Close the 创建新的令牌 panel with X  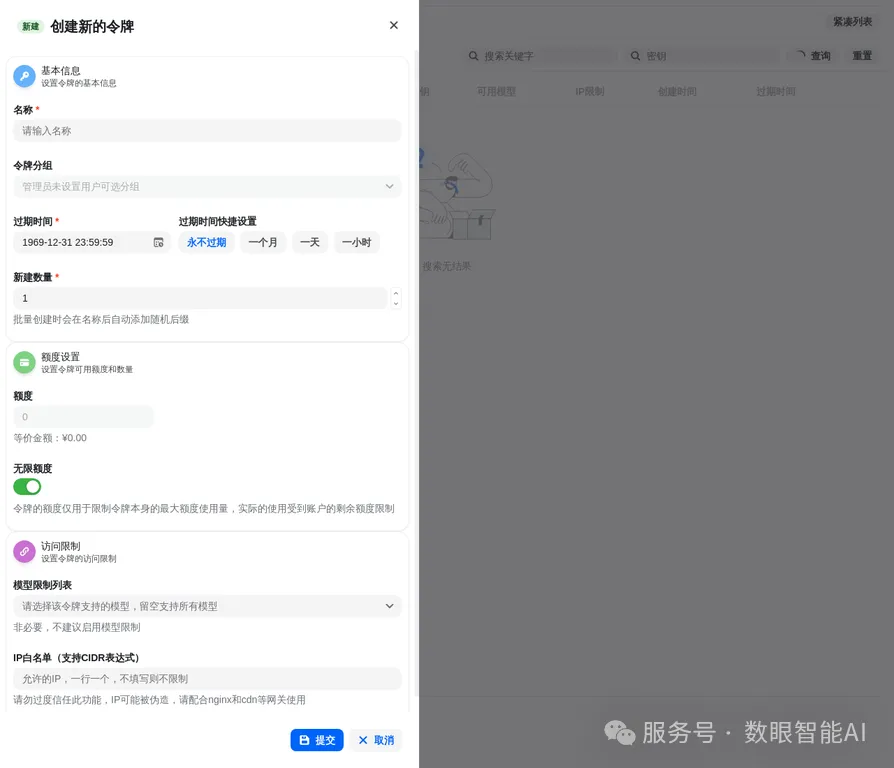click(393, 25)
